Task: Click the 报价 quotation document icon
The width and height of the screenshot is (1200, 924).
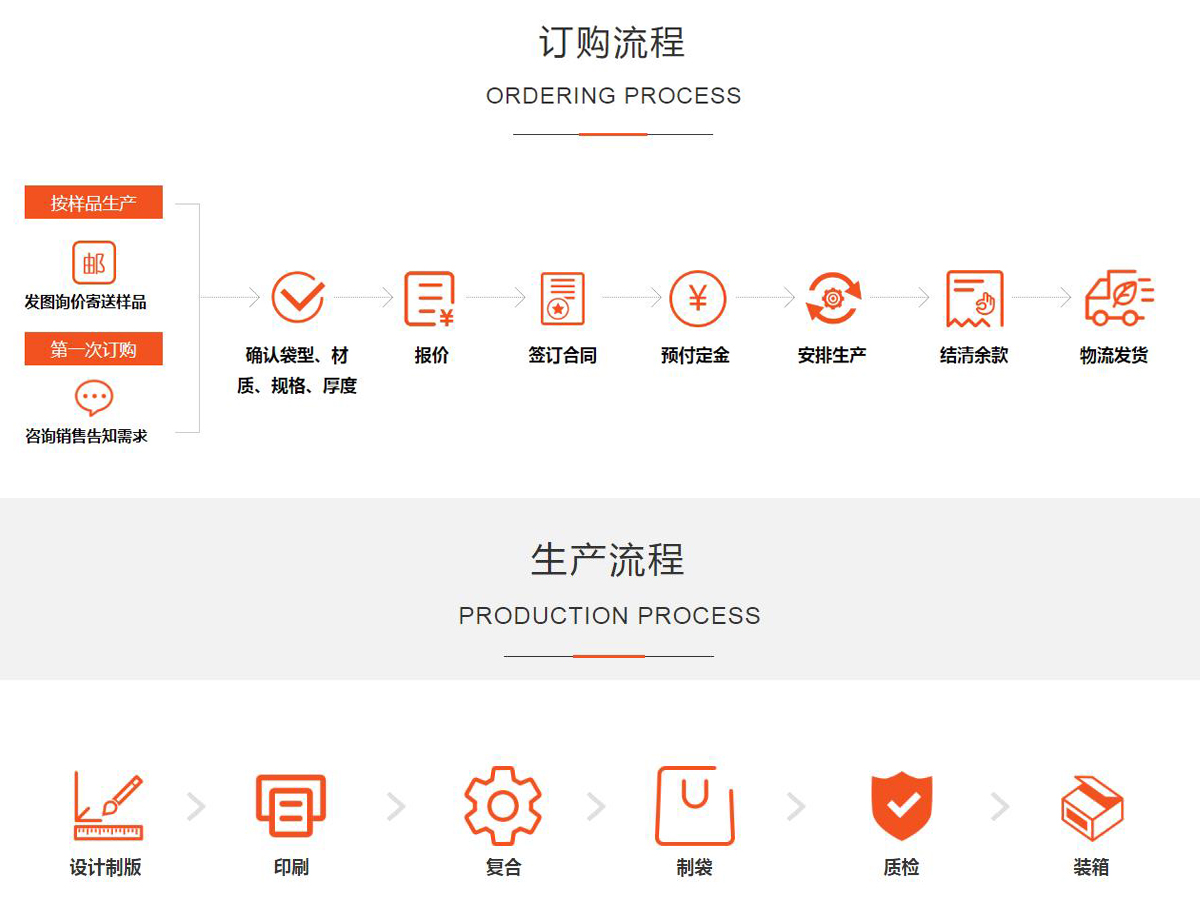Action: 430,298
